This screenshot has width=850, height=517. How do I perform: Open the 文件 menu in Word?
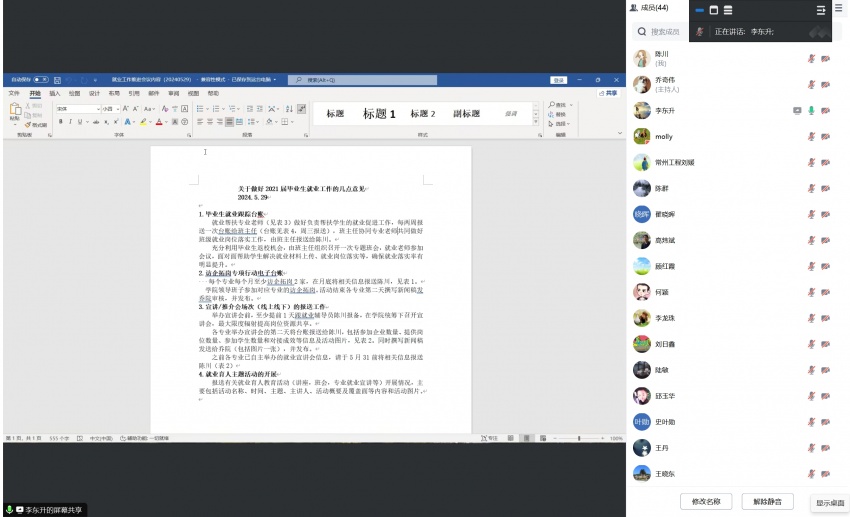[x=14, y=93]
